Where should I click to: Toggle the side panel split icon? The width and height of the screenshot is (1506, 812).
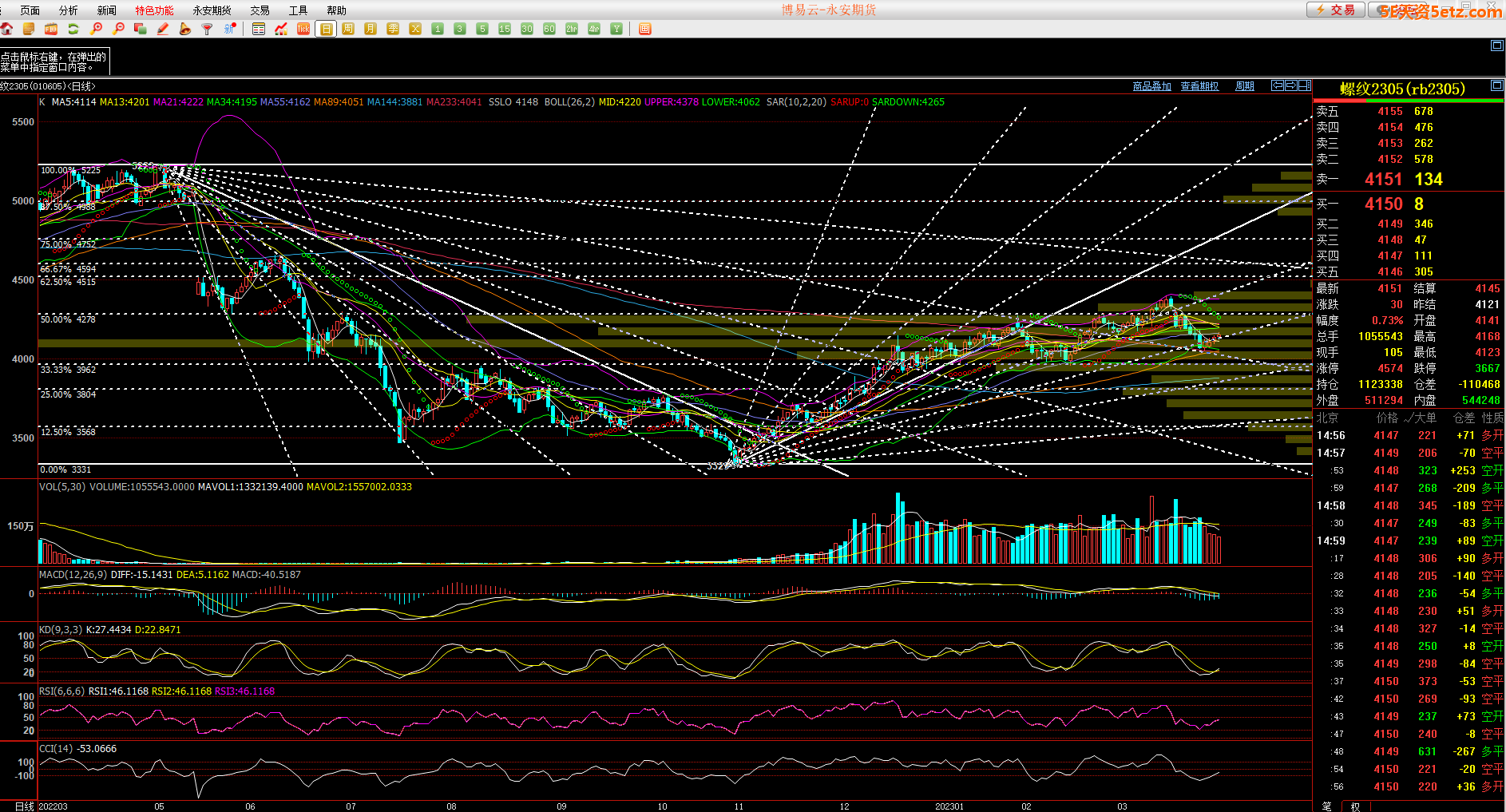click(x=1305, y=85)
